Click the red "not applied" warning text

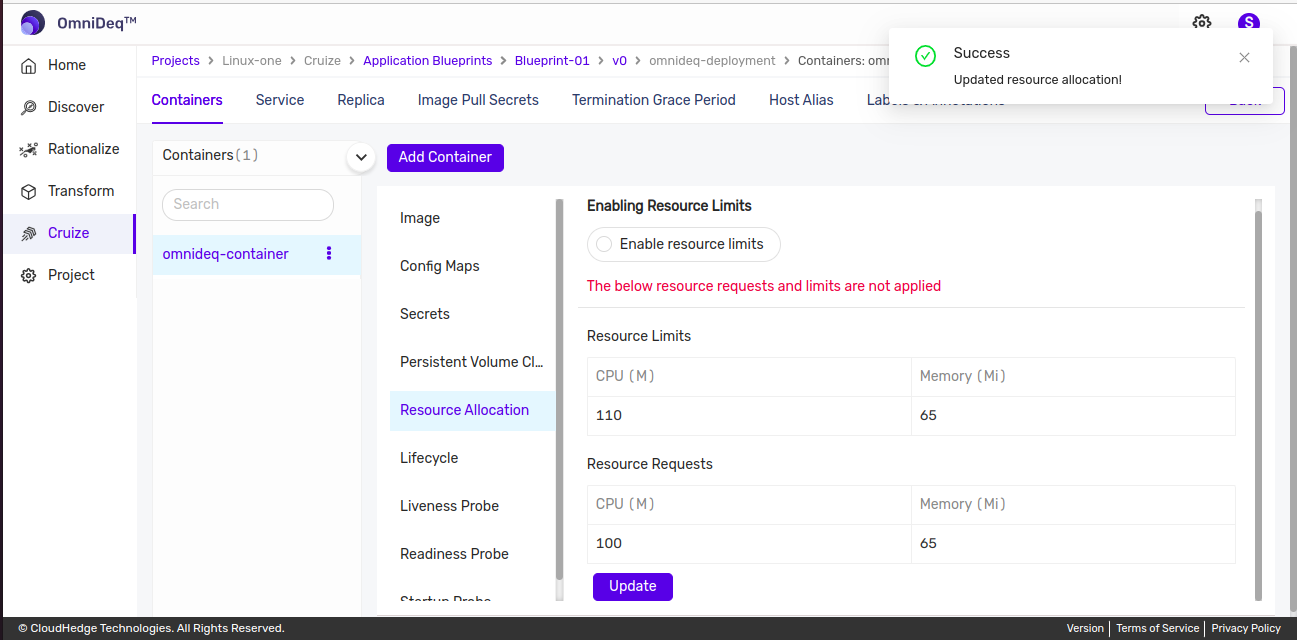point(764,286)
